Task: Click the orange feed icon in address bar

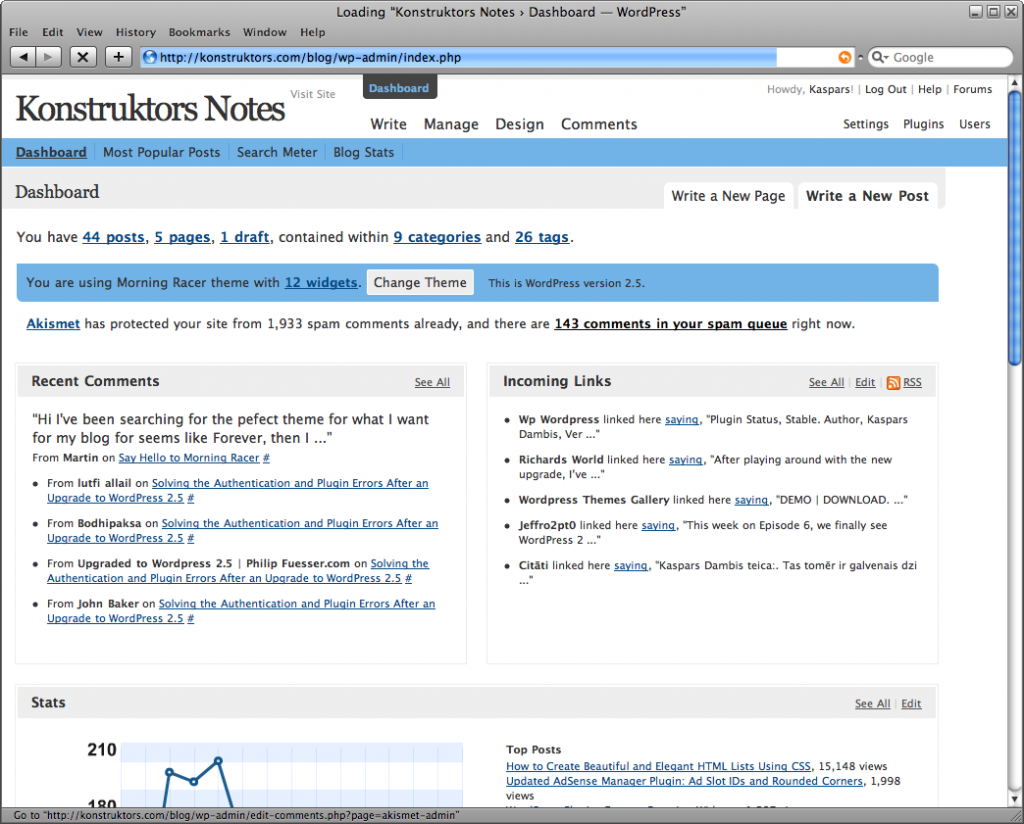Action: [845, 58]
